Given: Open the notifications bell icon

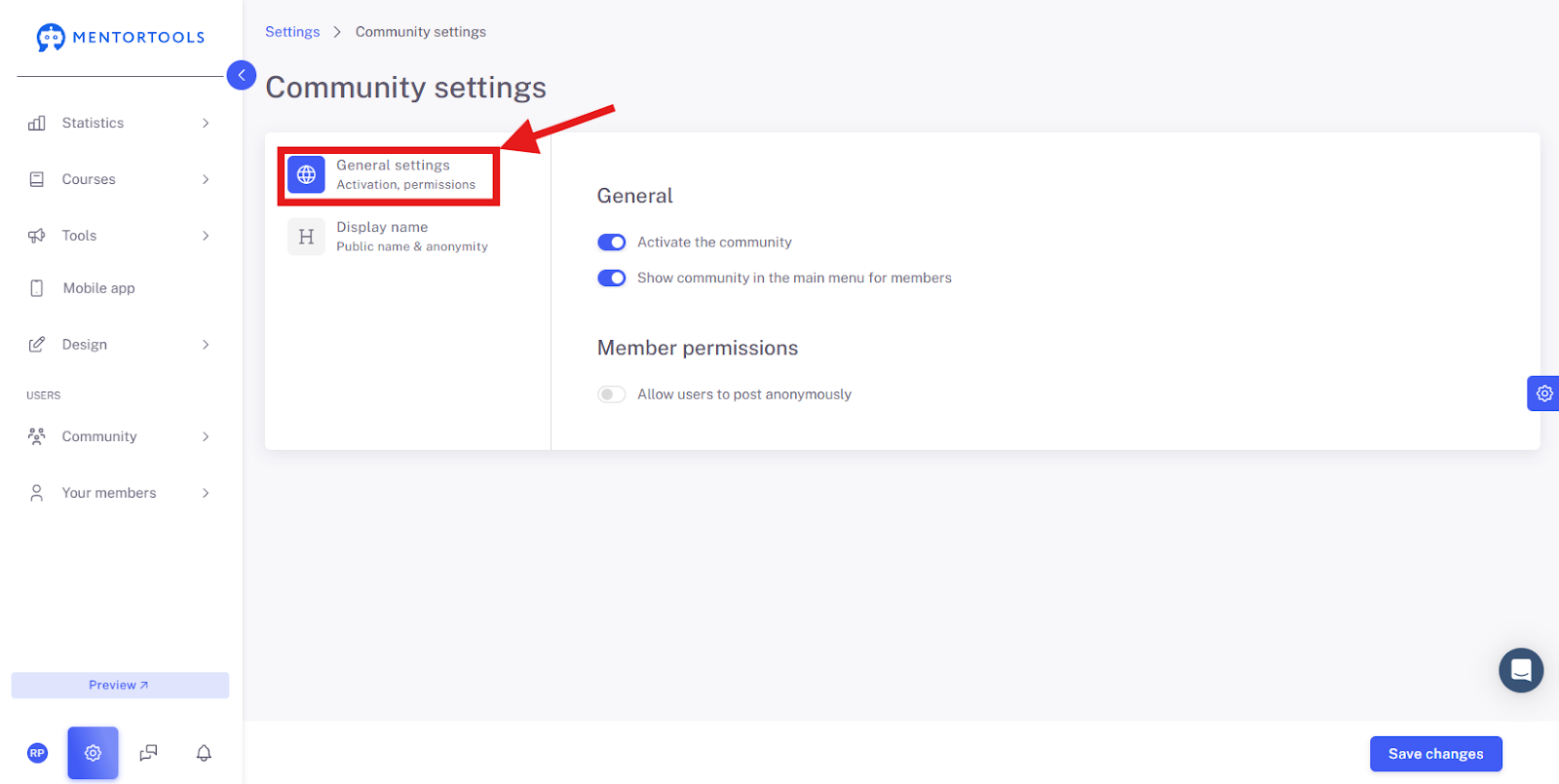Looking at the screenshot, I should pos(204,753).
